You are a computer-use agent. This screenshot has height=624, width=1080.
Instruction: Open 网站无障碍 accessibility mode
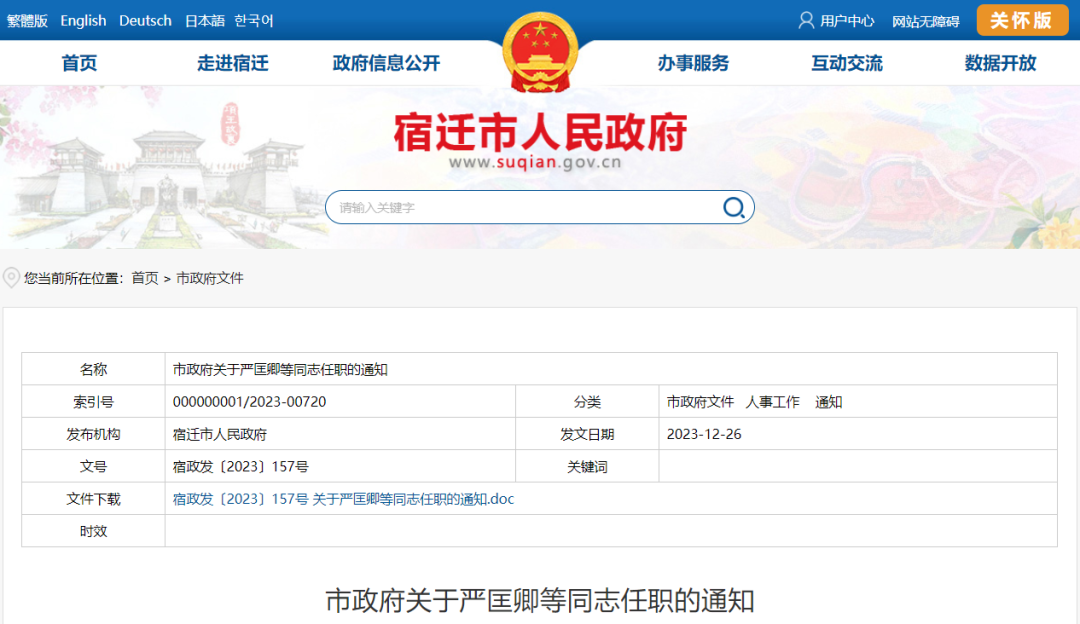tap(925, 20)
